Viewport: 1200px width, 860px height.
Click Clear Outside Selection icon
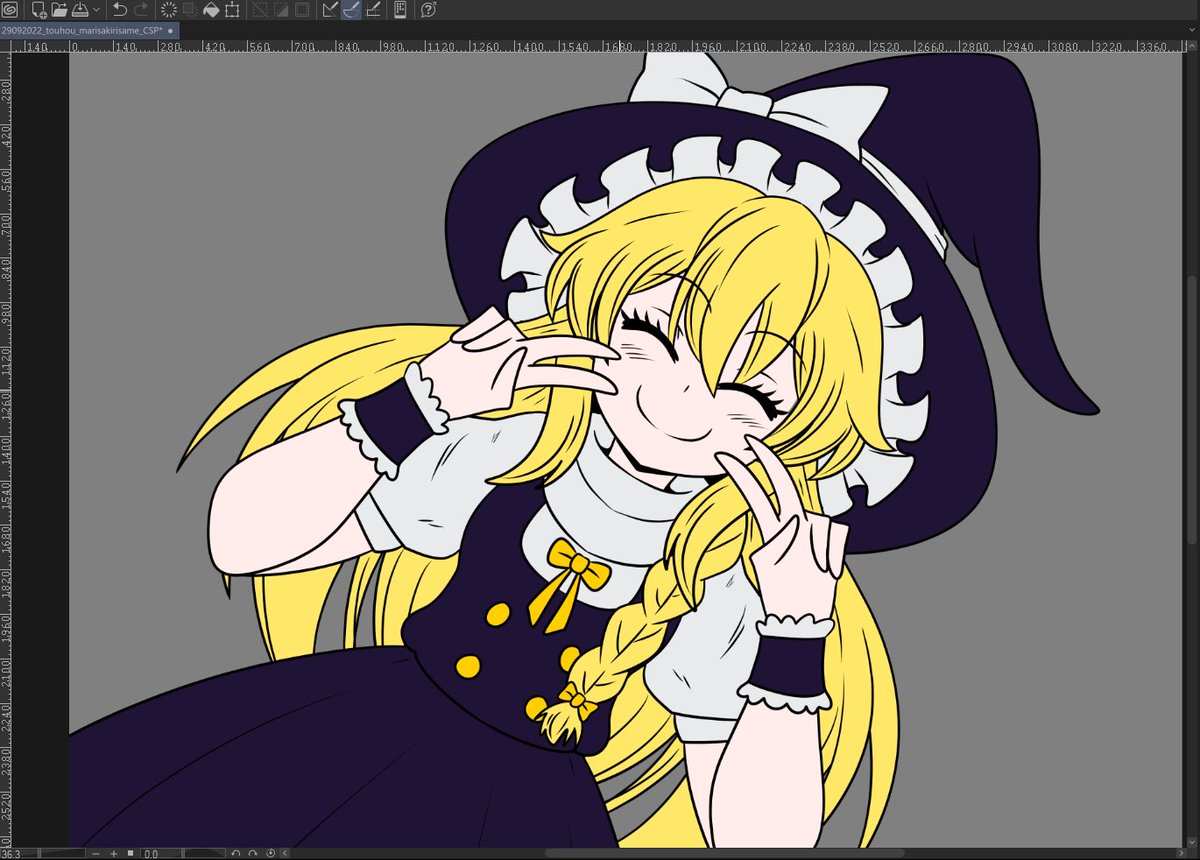[190, 10]
